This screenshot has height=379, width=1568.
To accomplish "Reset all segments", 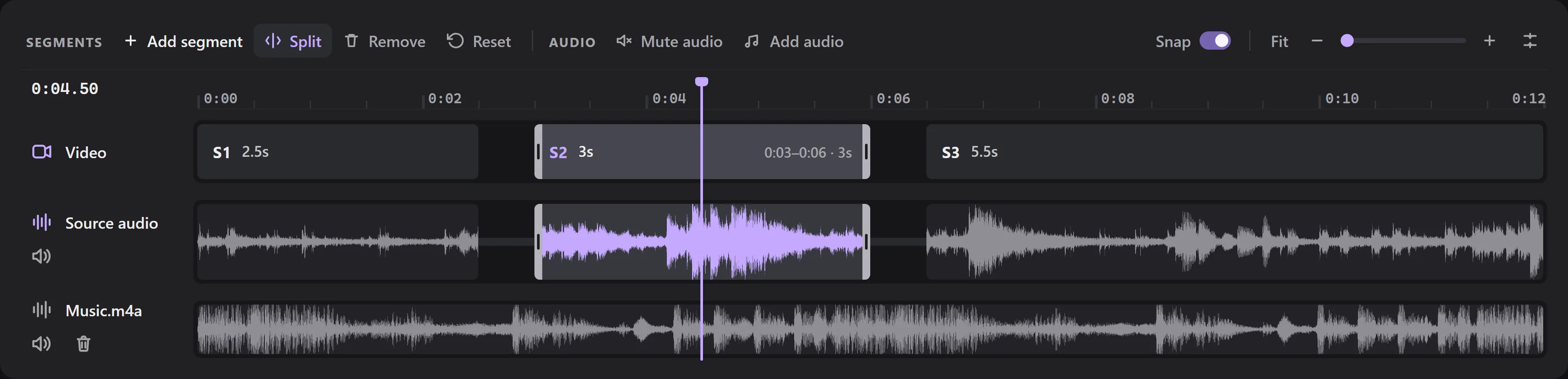I will point(479,41).
